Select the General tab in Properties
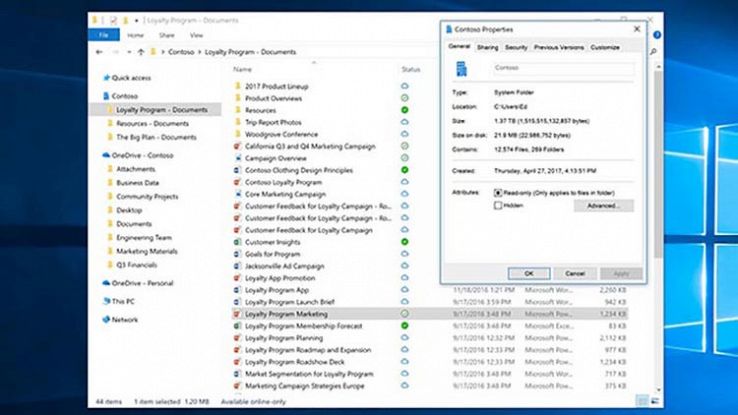 [x=459, y=46]
